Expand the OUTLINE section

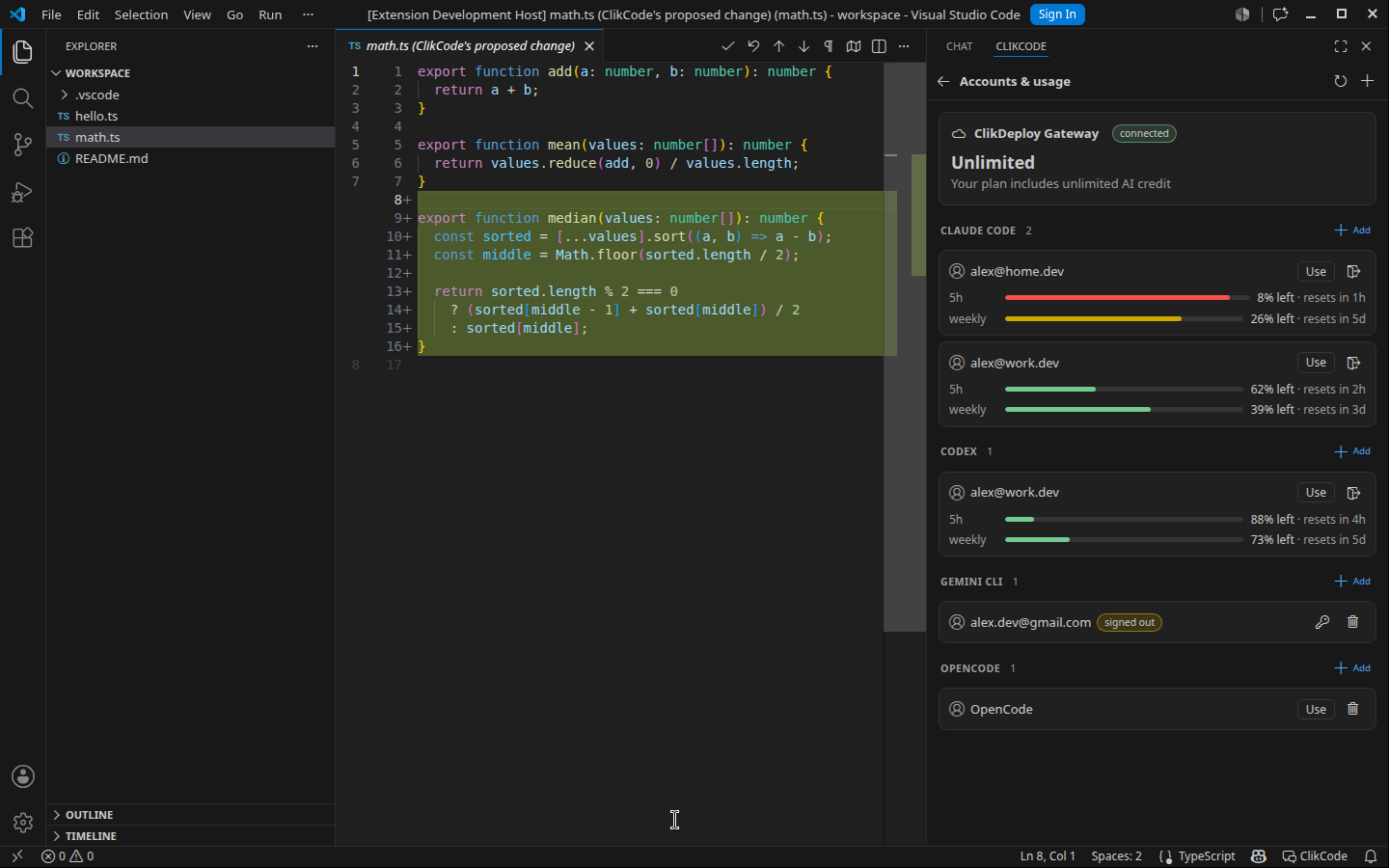point(190,815)
